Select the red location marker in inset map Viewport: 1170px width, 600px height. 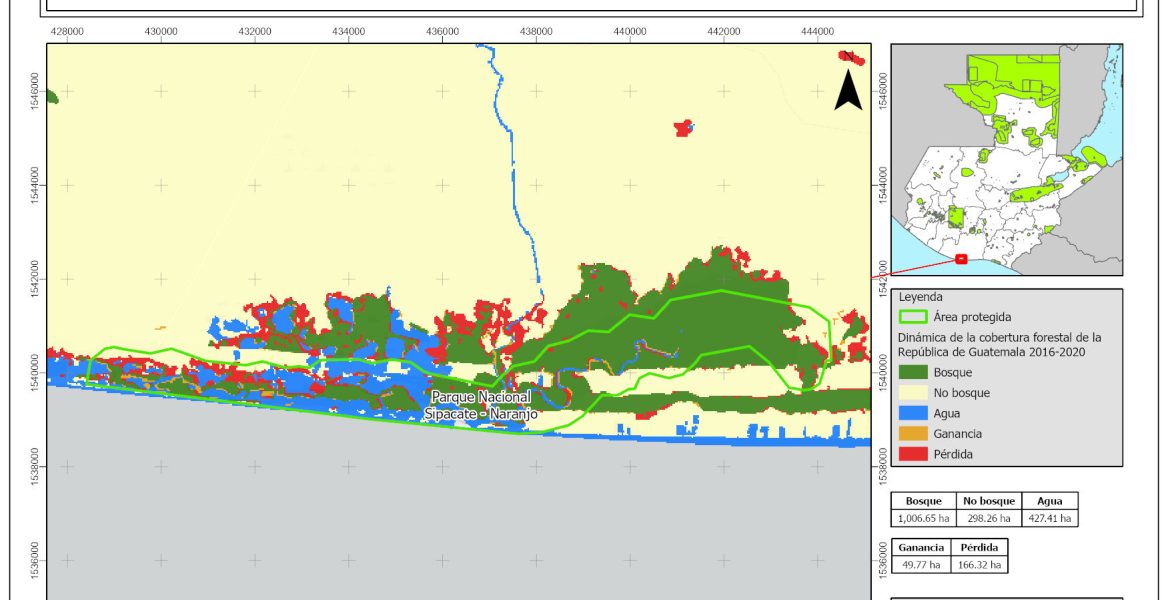[961, 259]
